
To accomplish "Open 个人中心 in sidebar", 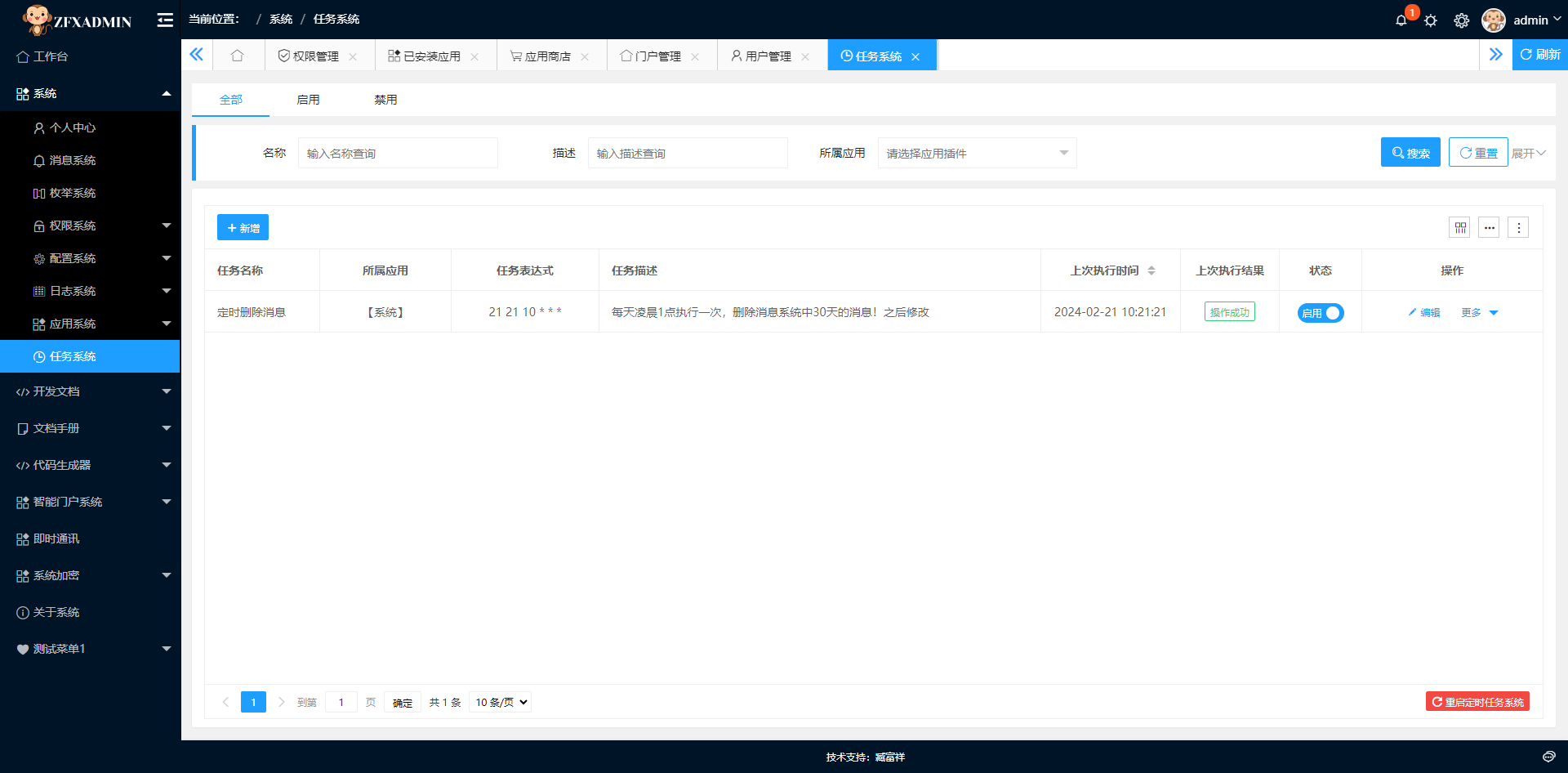I will pyautogui.click(x=90, y=127).
